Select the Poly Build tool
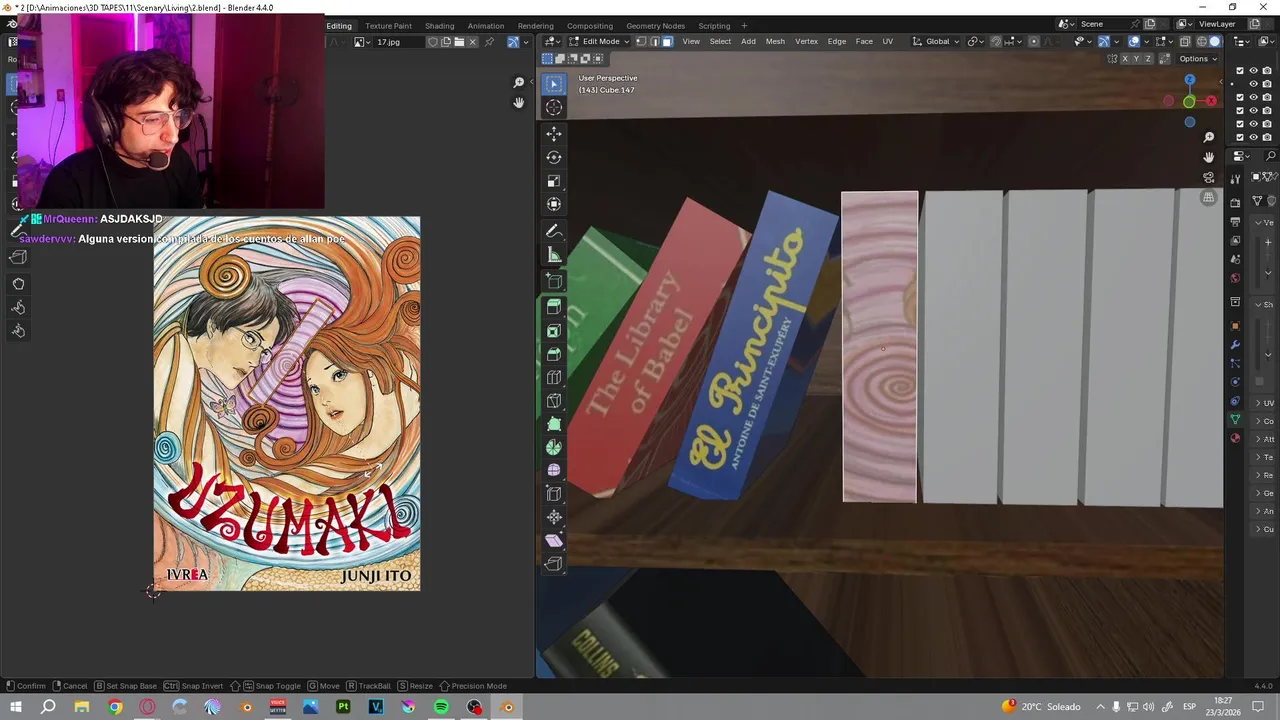 [x=554, y=424]
